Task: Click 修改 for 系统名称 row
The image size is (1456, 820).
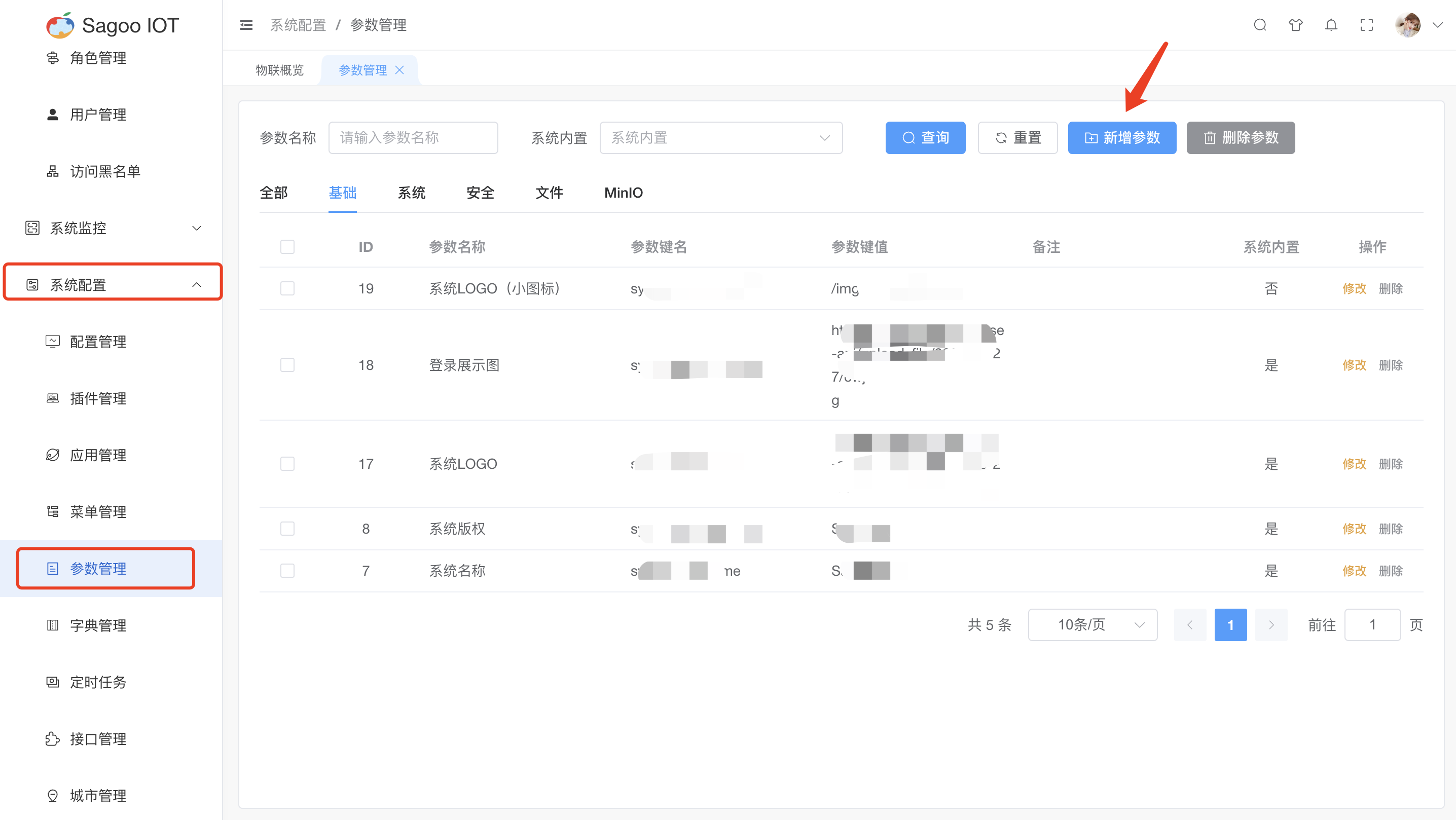Action: coord(1354,571)
